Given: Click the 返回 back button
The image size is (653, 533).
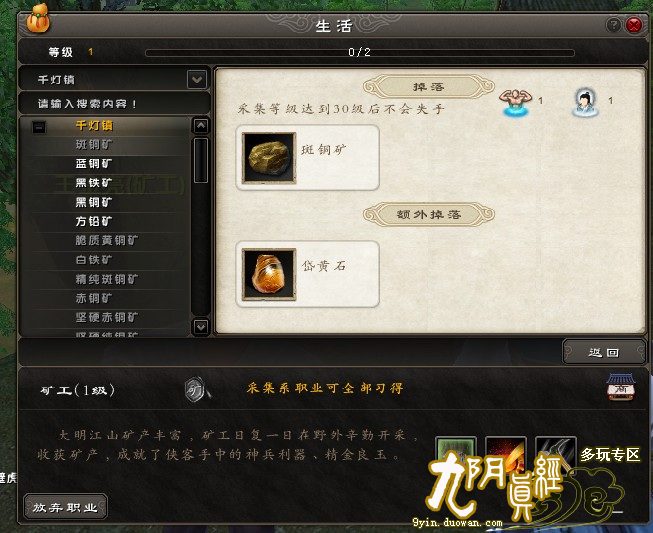Looking at the screenshot, I should tap(604, 352).
